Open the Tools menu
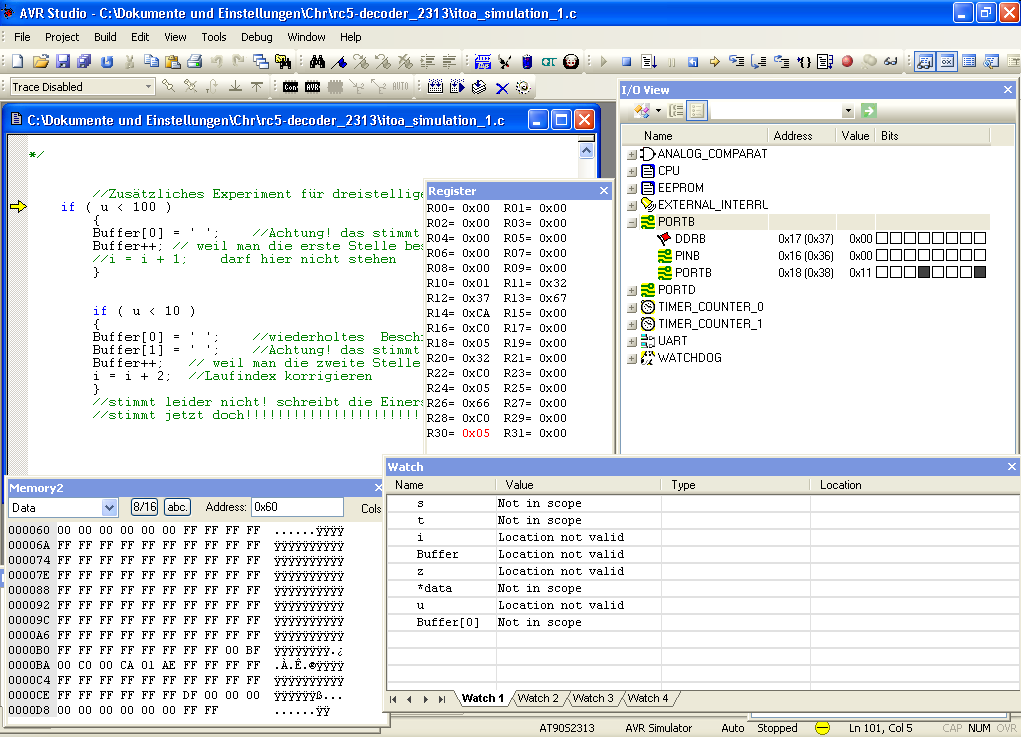This screenshot has height=737, width=1021. [x=214, y=37]
